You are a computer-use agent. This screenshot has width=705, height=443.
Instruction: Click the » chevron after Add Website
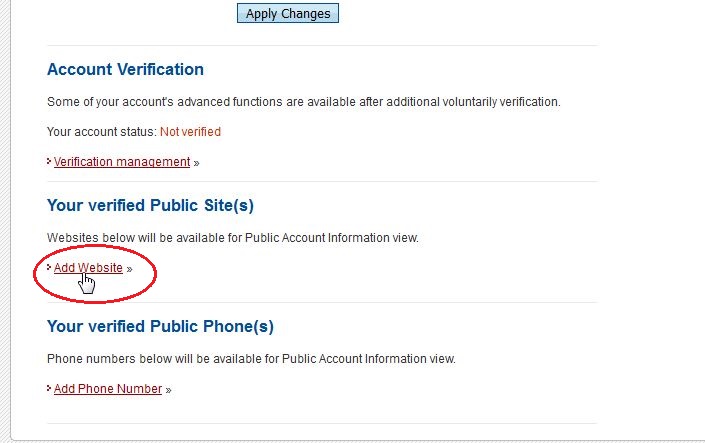[129, 269]
